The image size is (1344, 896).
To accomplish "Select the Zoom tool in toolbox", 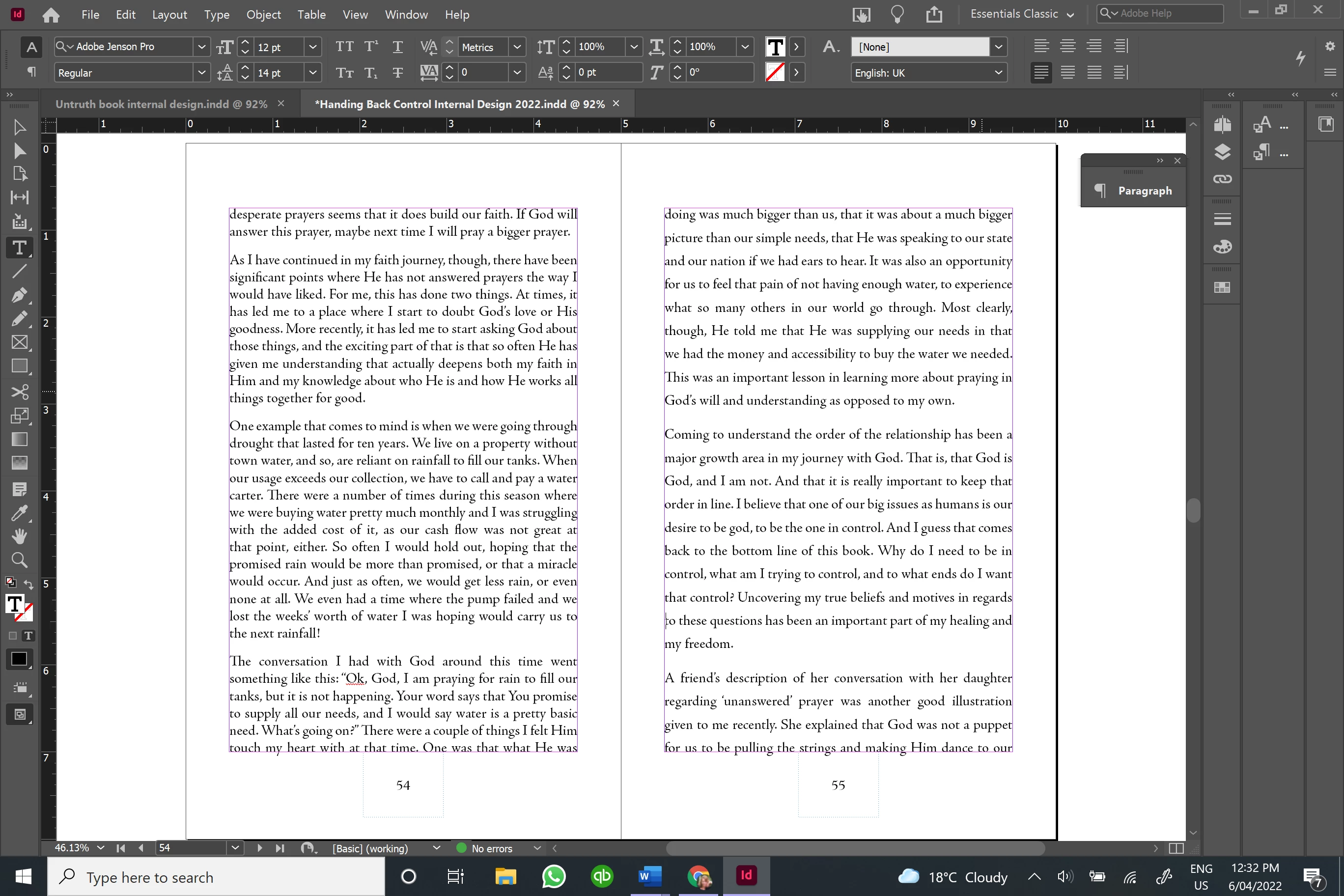I will coord(19,560).
